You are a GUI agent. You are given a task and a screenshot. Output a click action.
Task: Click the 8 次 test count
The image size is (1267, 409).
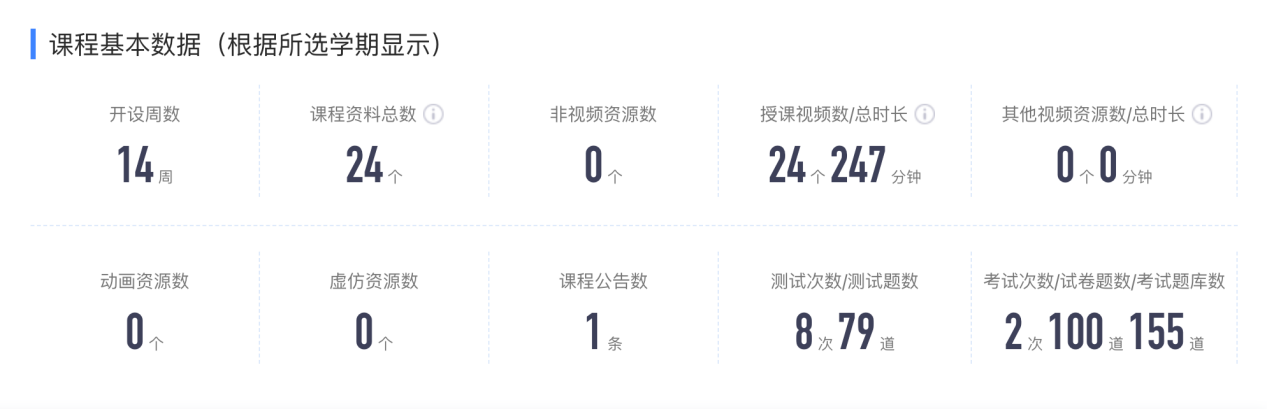814,333
